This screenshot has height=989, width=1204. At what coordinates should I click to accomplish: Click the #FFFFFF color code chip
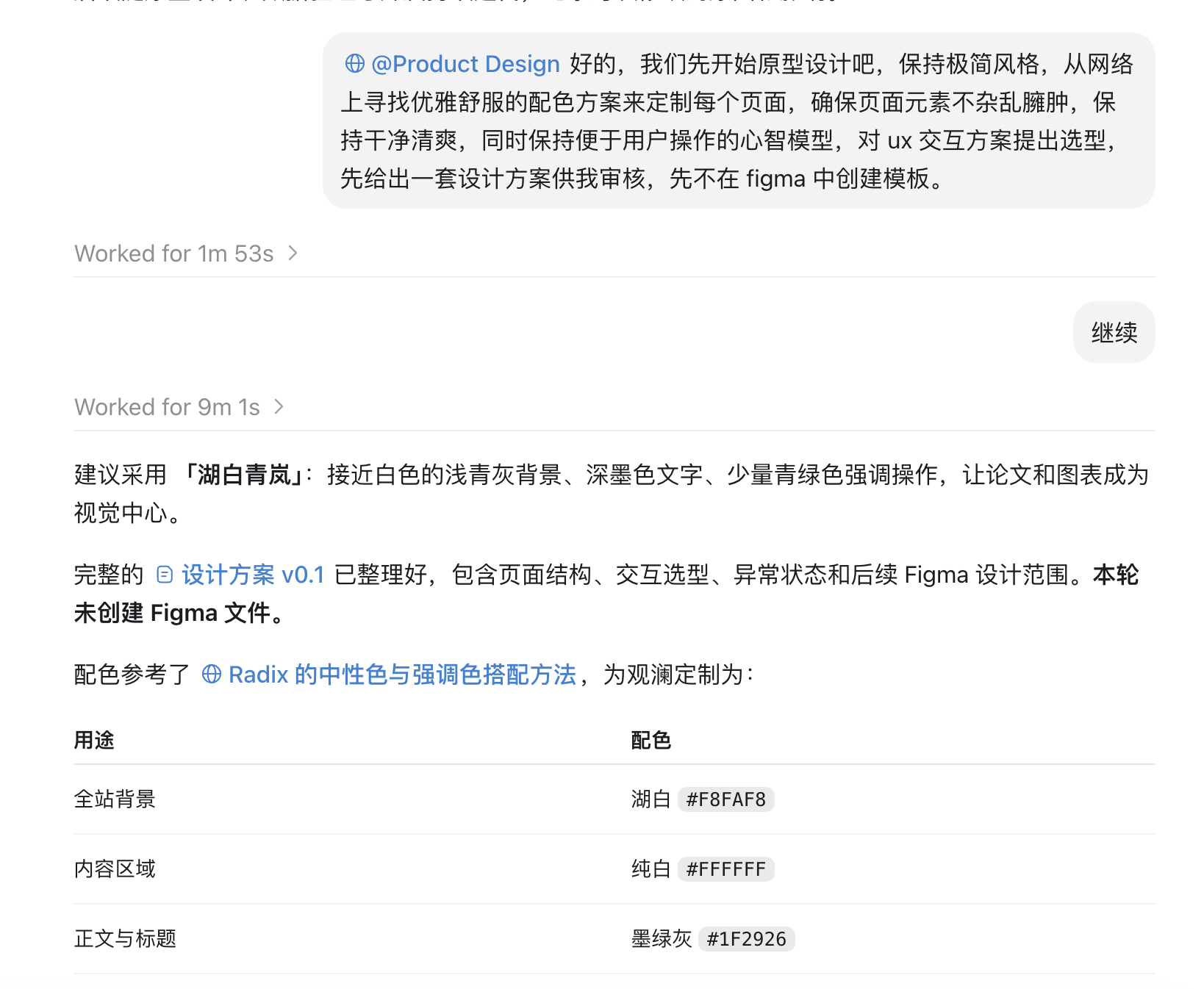coord(725,869)
